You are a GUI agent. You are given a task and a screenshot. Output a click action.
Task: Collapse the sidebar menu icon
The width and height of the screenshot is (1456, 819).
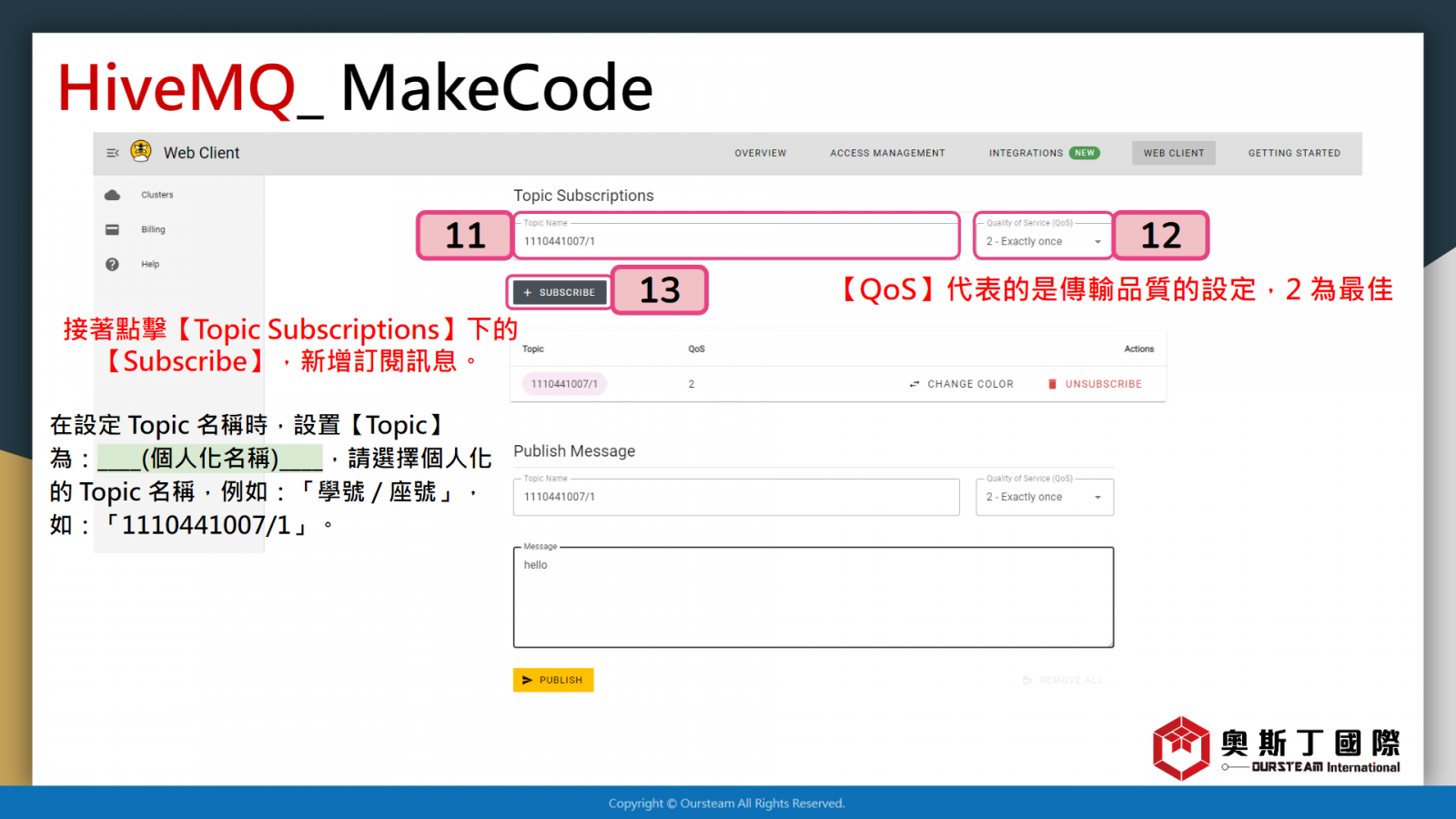coord(113,153)
